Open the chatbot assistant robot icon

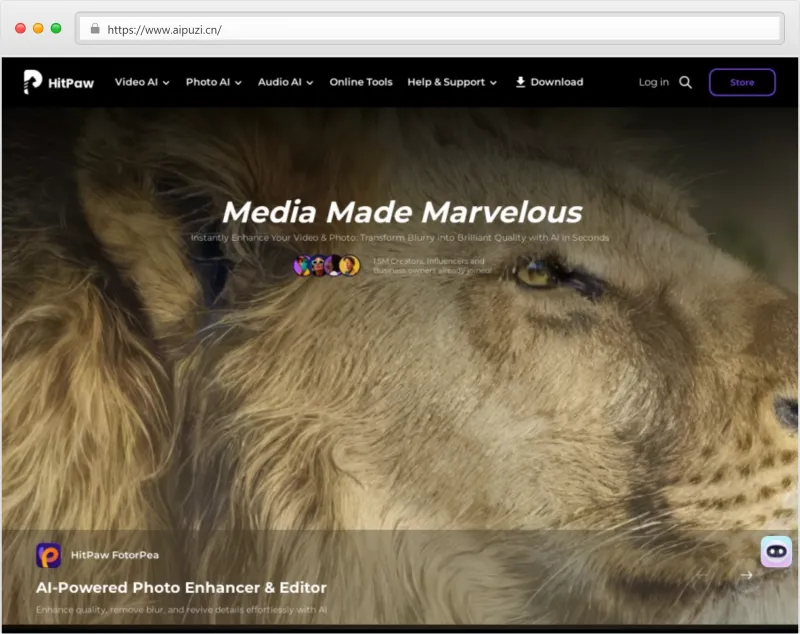tap(776, 552)
